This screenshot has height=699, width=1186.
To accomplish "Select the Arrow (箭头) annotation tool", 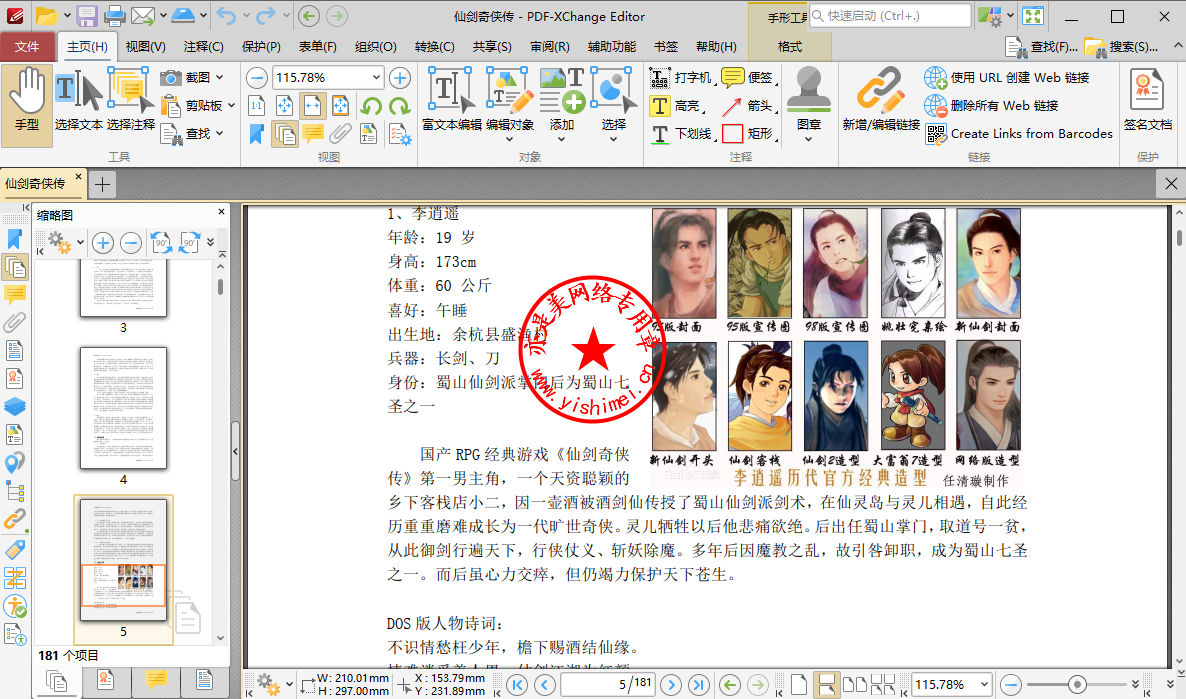I will tap(748, 106).
